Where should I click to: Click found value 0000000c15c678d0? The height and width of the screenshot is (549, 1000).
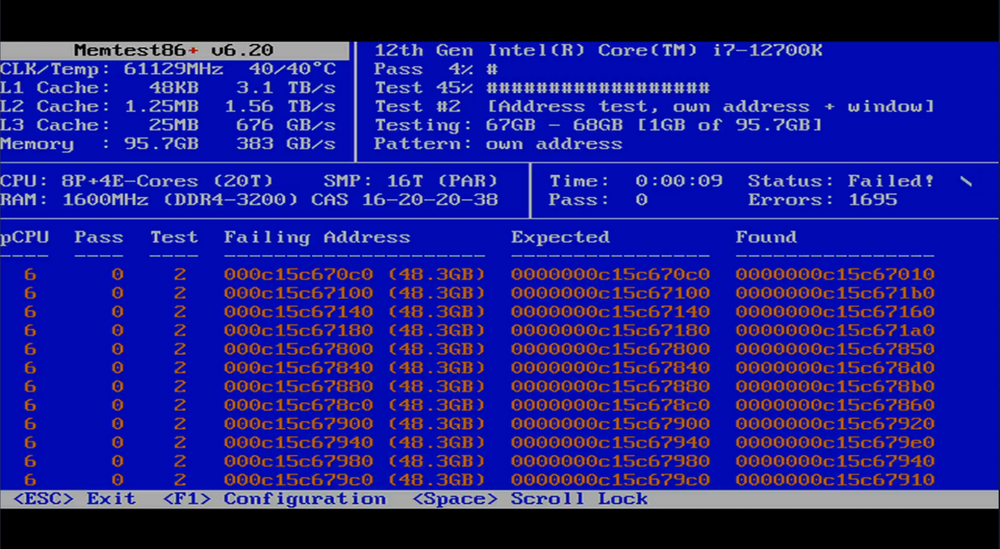835,368
